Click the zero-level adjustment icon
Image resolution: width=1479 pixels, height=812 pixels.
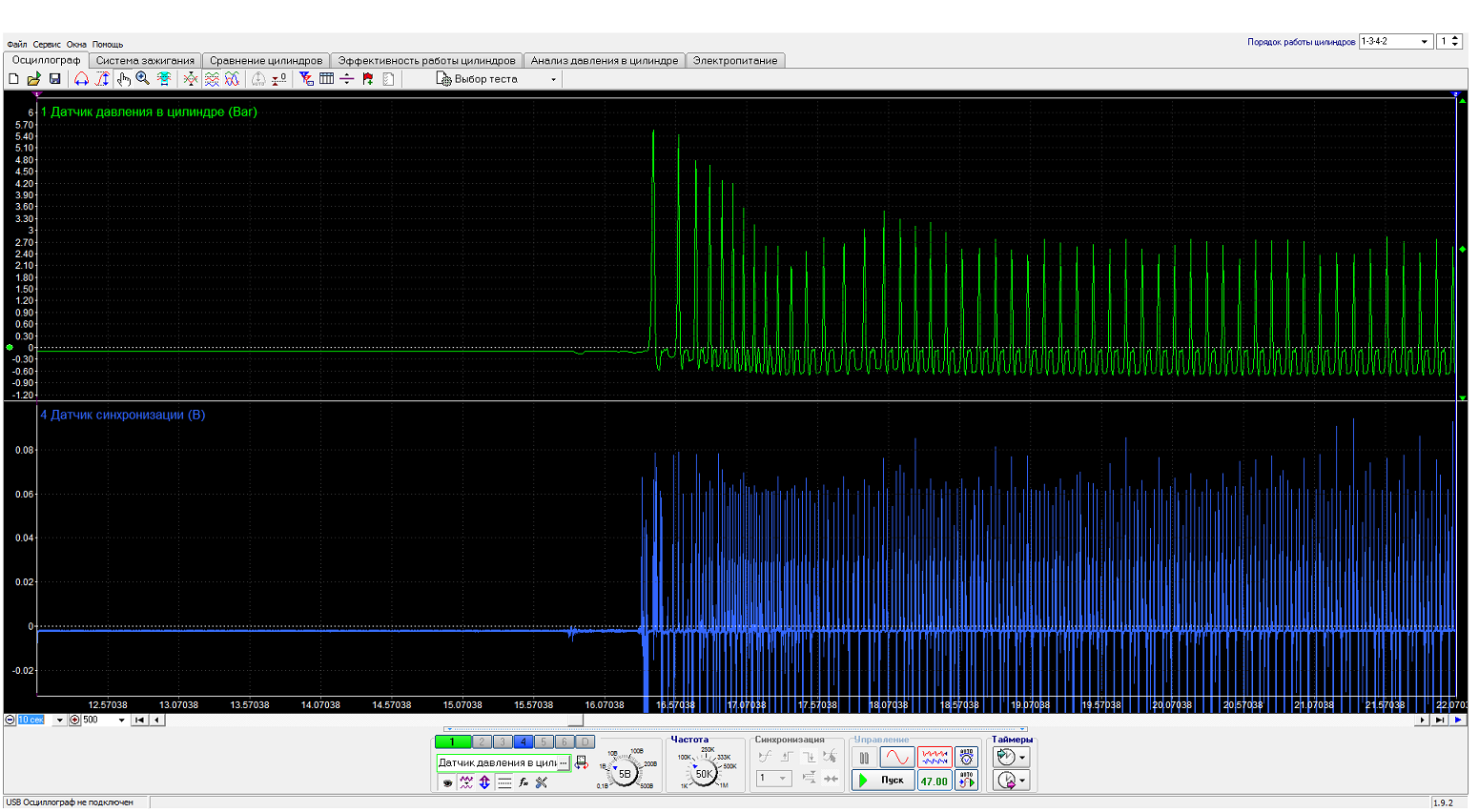278,79
